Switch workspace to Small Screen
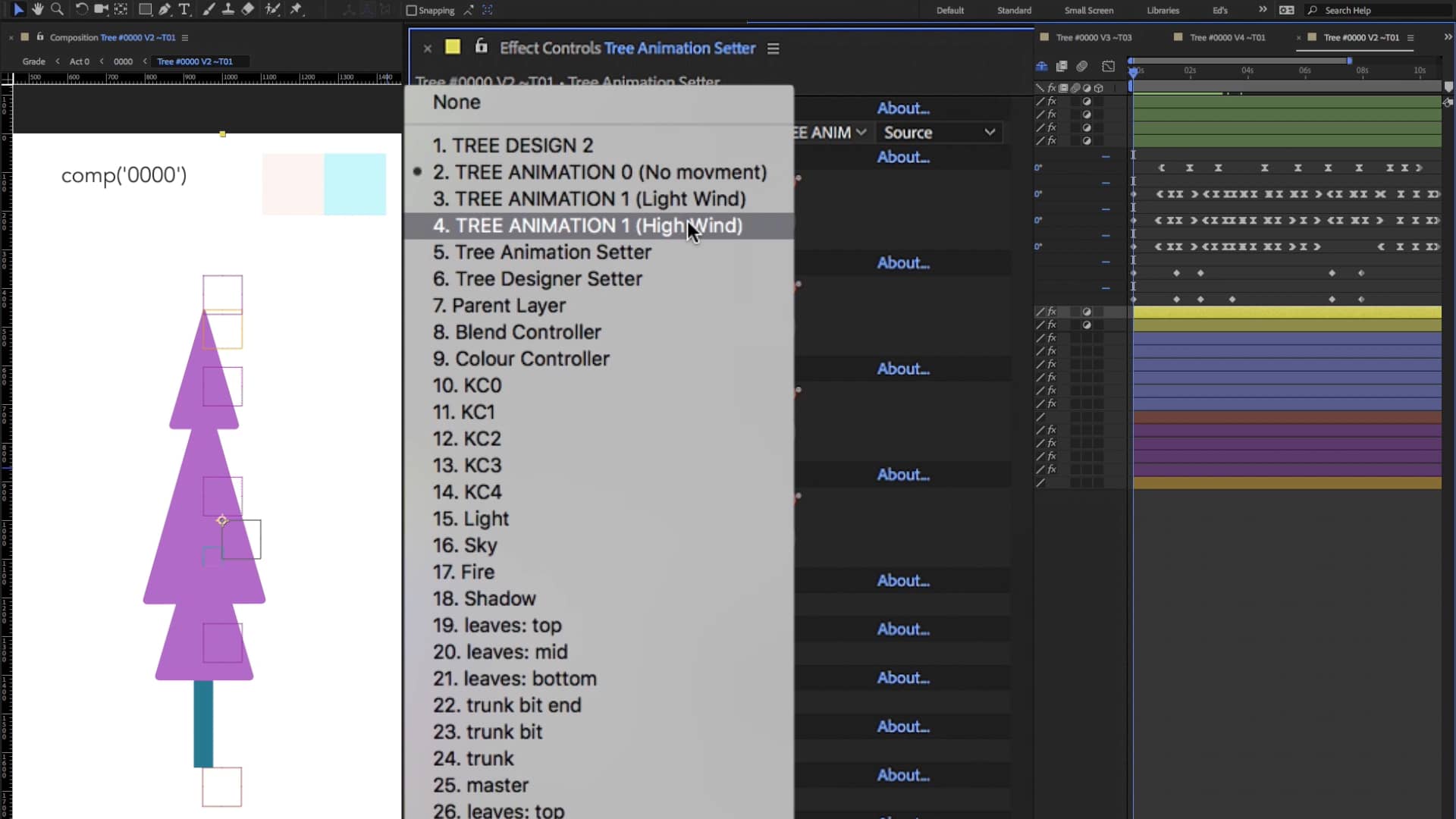The width and height of the screenshot is (1456, 819). tap(1089, 10)
